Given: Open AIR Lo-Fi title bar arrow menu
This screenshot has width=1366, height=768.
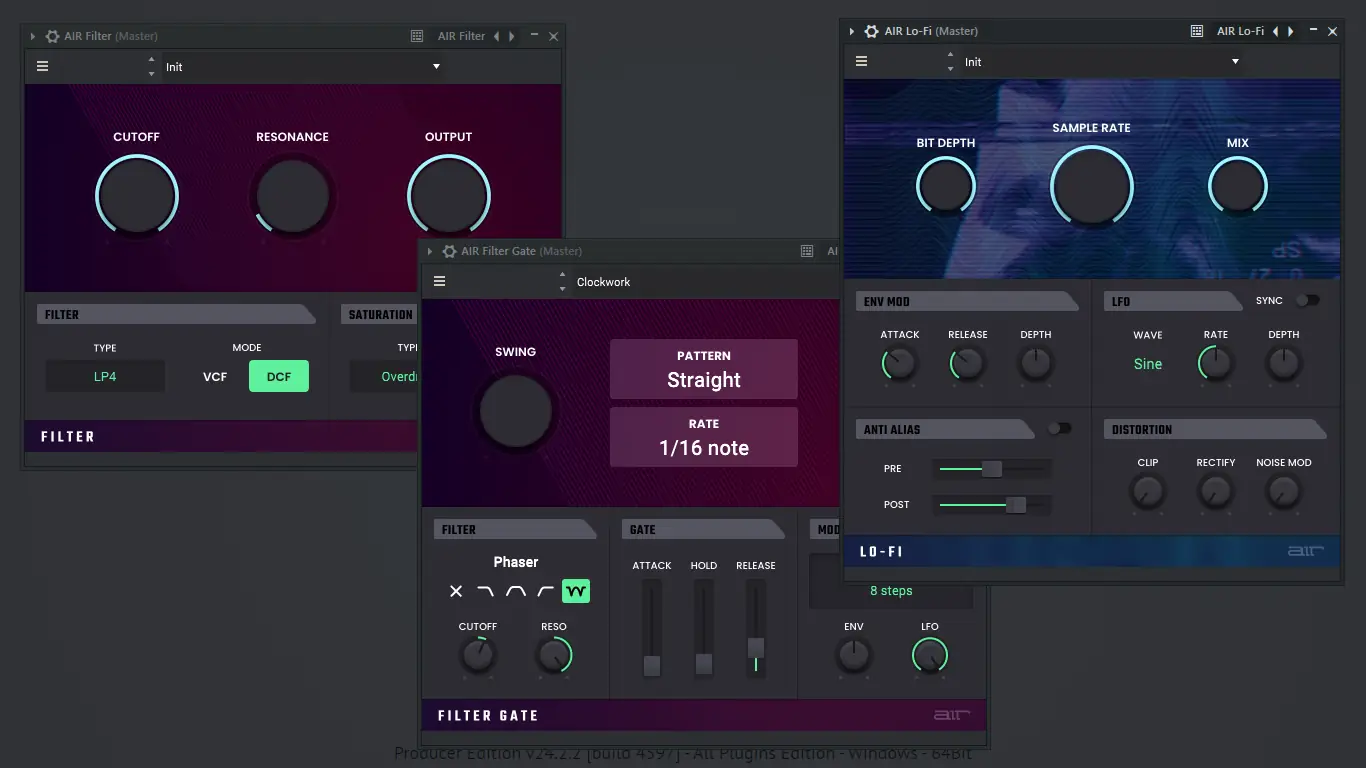Looking at the screenshot, I should 852,31.
